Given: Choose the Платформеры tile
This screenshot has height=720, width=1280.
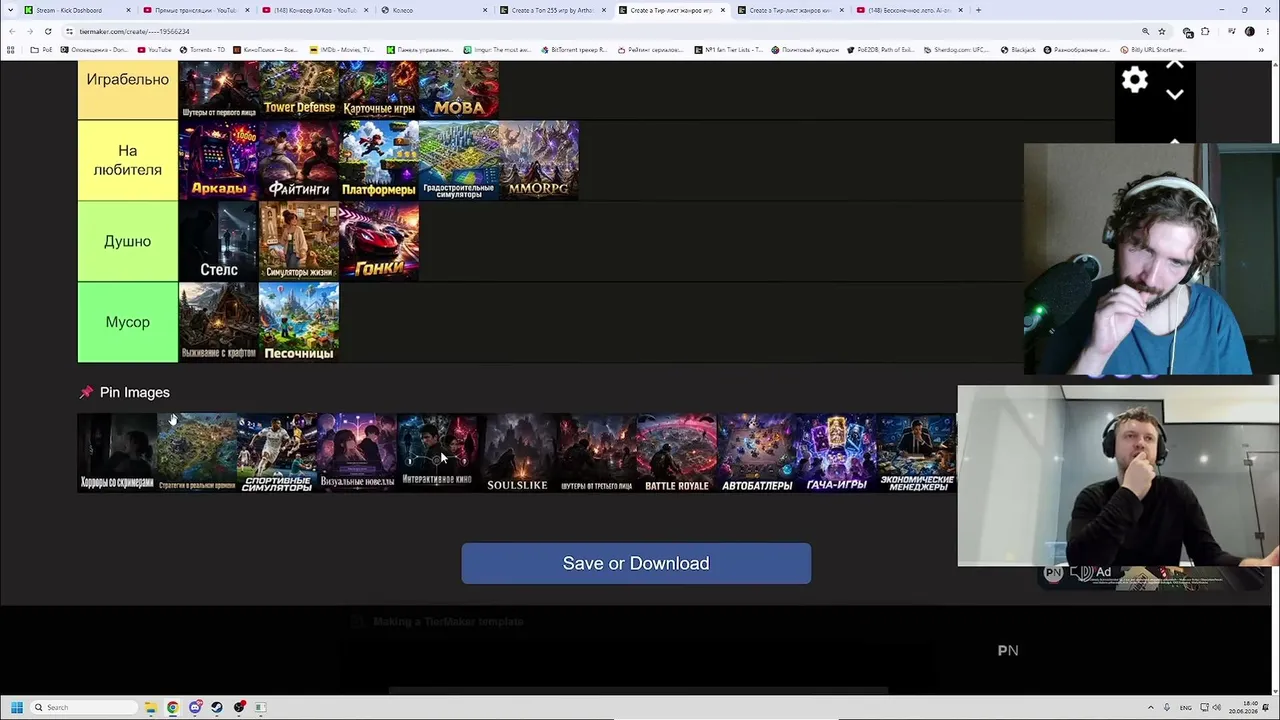Looking at the screenshot, I should (379, 160).
